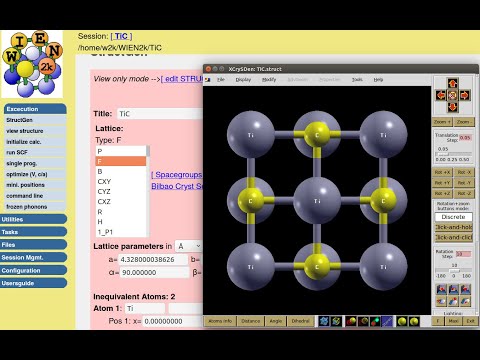480x360 pixels.
Task: Click the second yellow sphere icon
Action: (414, 321)
